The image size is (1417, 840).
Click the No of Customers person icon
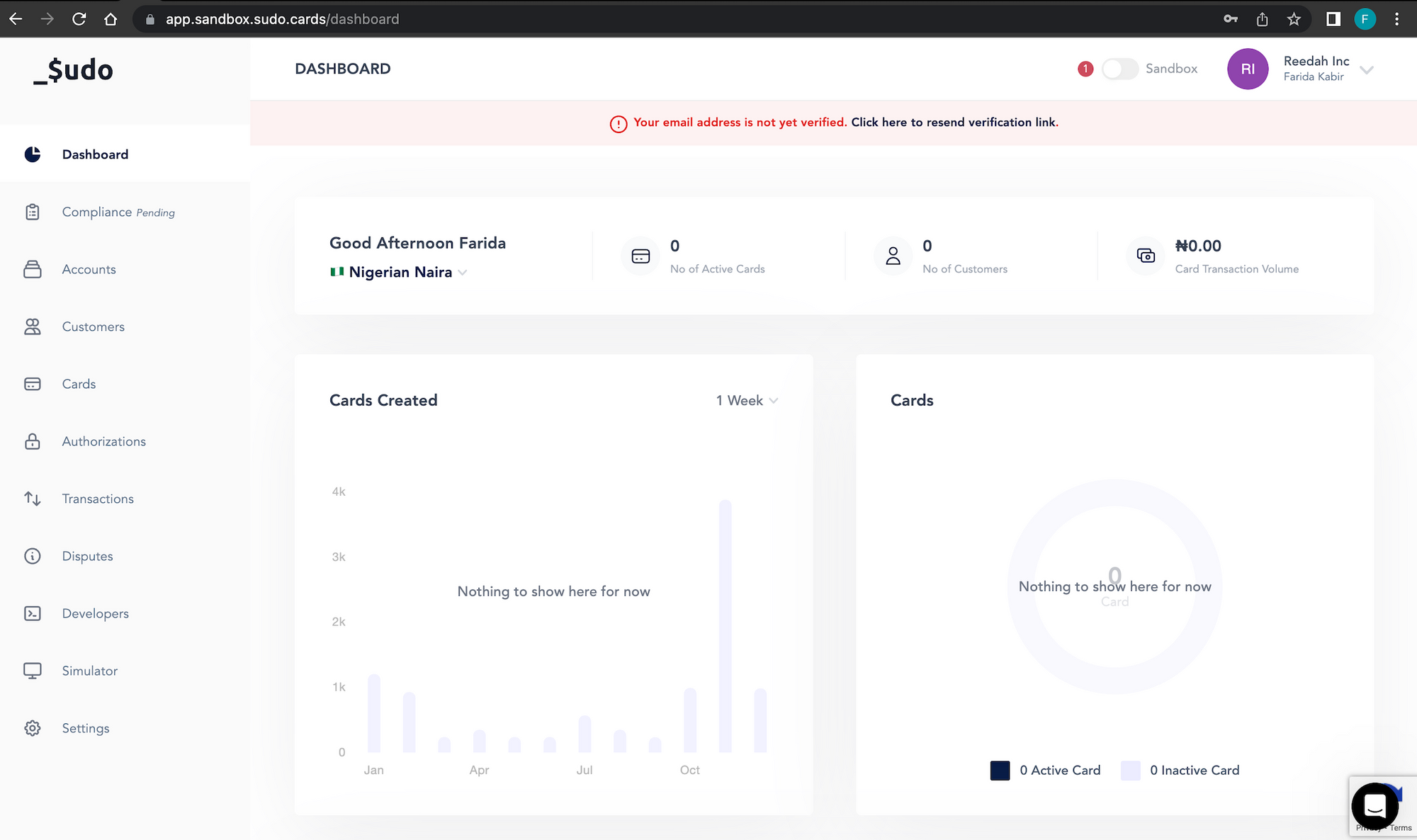[x=893, y=256]
